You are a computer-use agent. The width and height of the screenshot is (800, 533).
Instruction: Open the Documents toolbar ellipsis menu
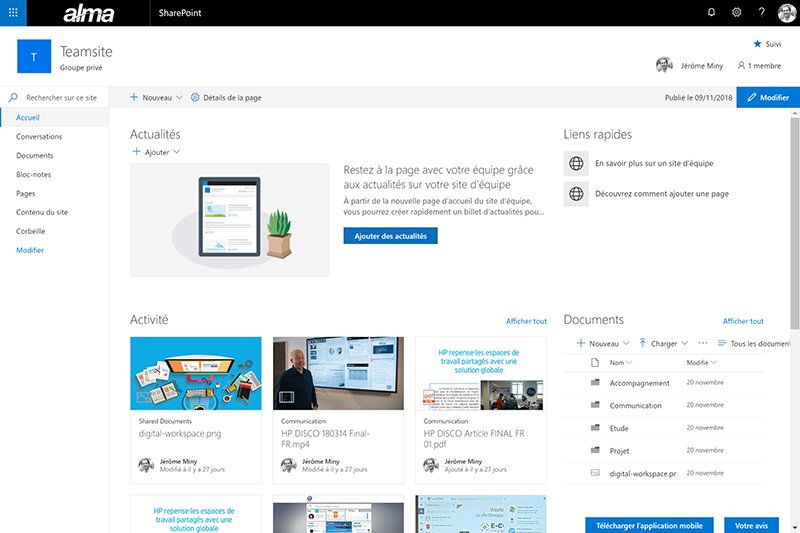coord(702,343)
